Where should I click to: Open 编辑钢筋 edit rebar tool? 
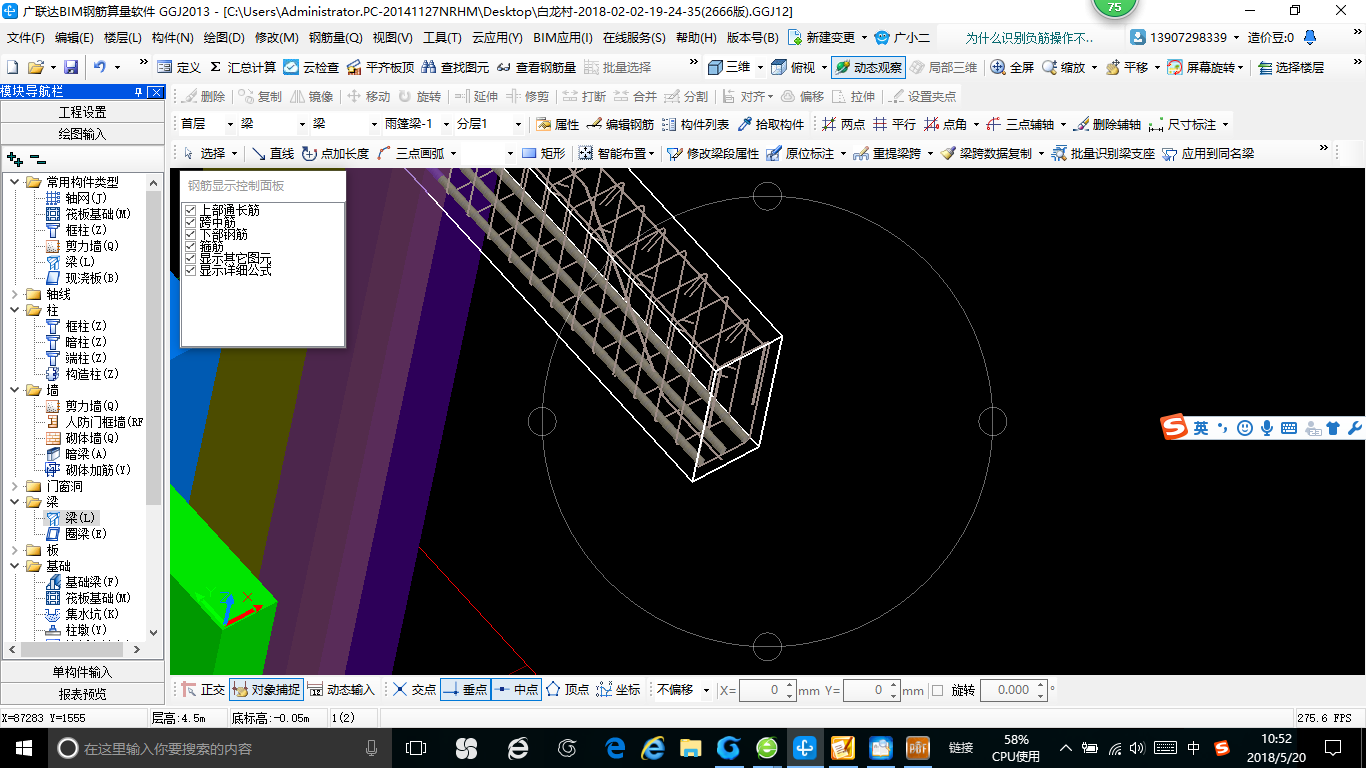point(620,124)
